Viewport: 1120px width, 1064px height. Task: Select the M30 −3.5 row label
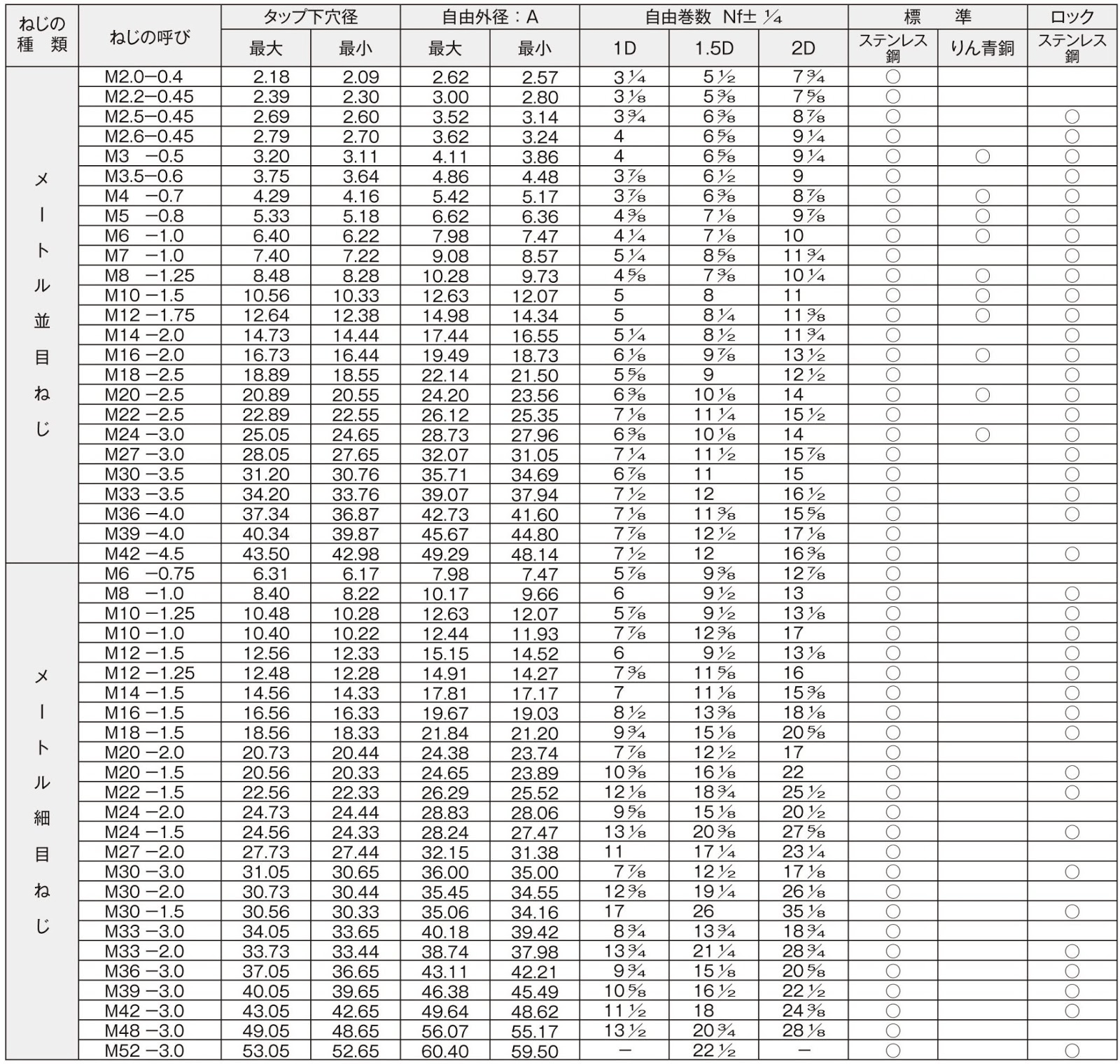[143, 475]
